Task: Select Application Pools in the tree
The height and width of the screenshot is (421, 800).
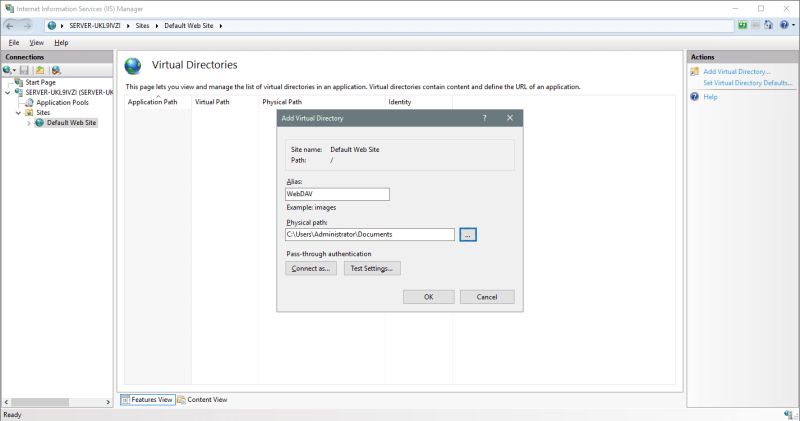Action: pos(62,103)
